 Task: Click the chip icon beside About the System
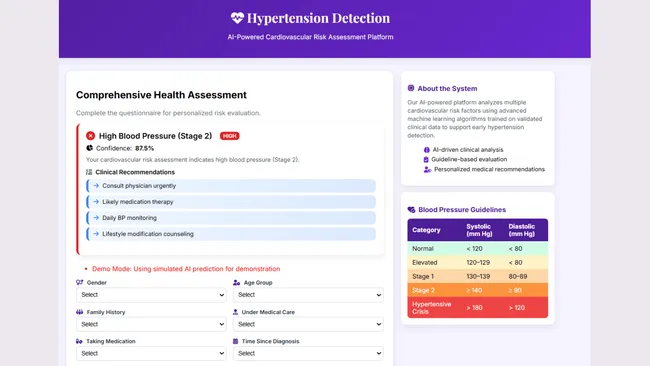411,88
